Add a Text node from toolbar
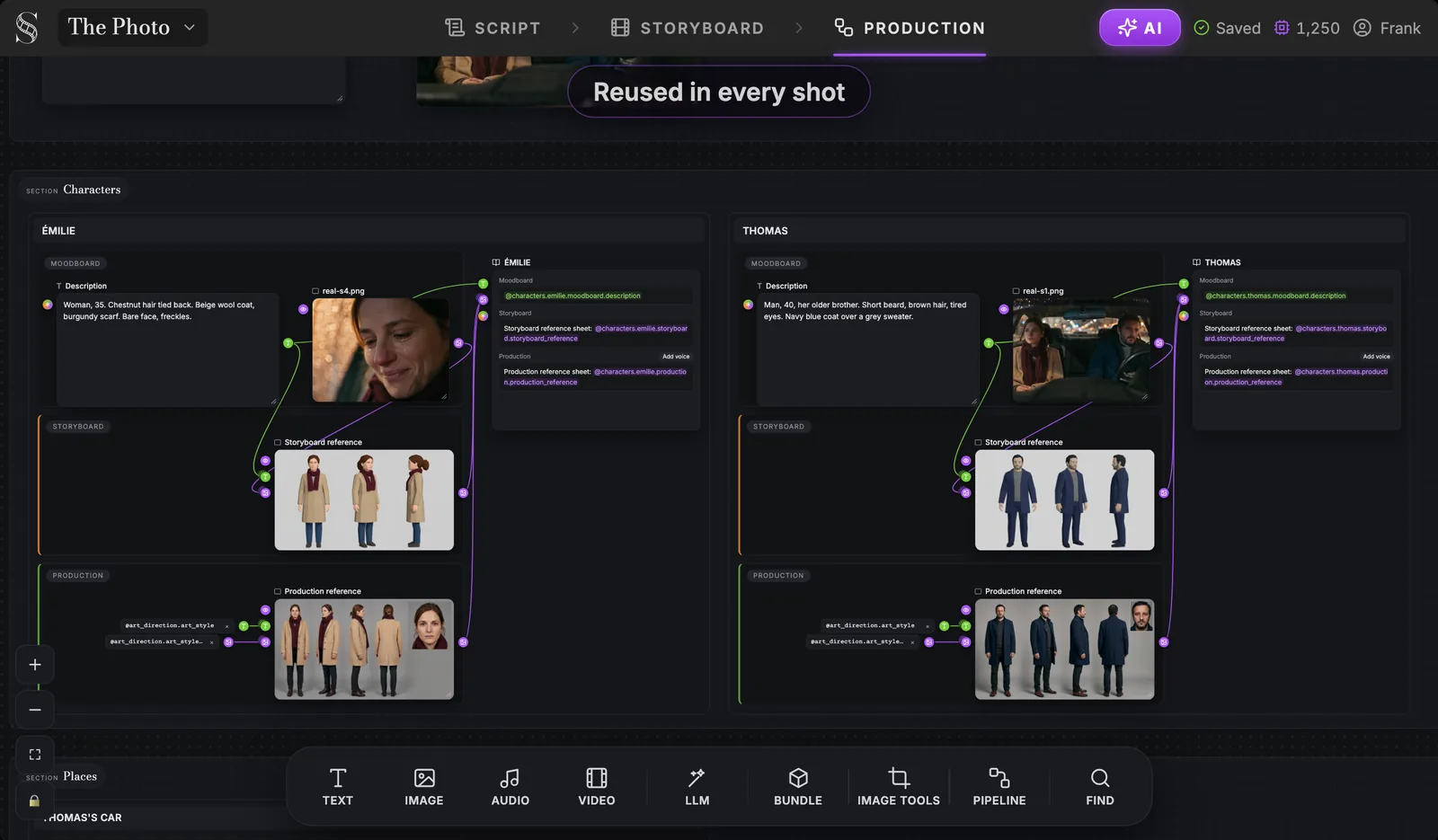The width and height of the screenshot is (1438, 840). (x=338, y=786)
